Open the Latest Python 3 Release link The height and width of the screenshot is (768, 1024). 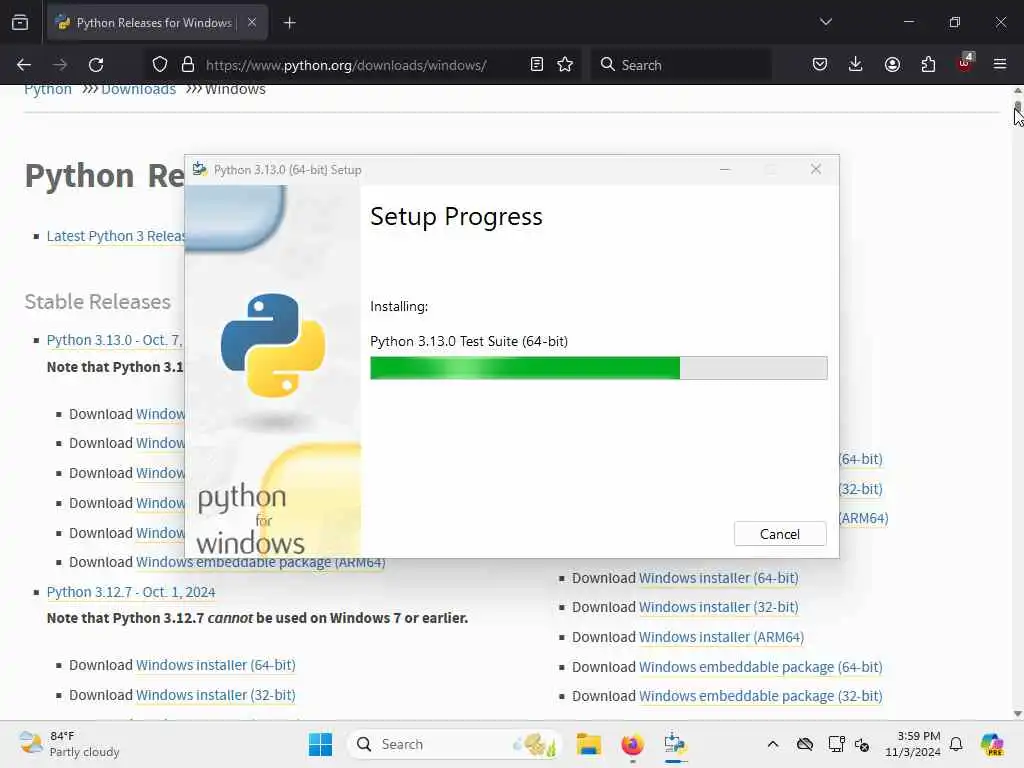click(x=116, y=236)
